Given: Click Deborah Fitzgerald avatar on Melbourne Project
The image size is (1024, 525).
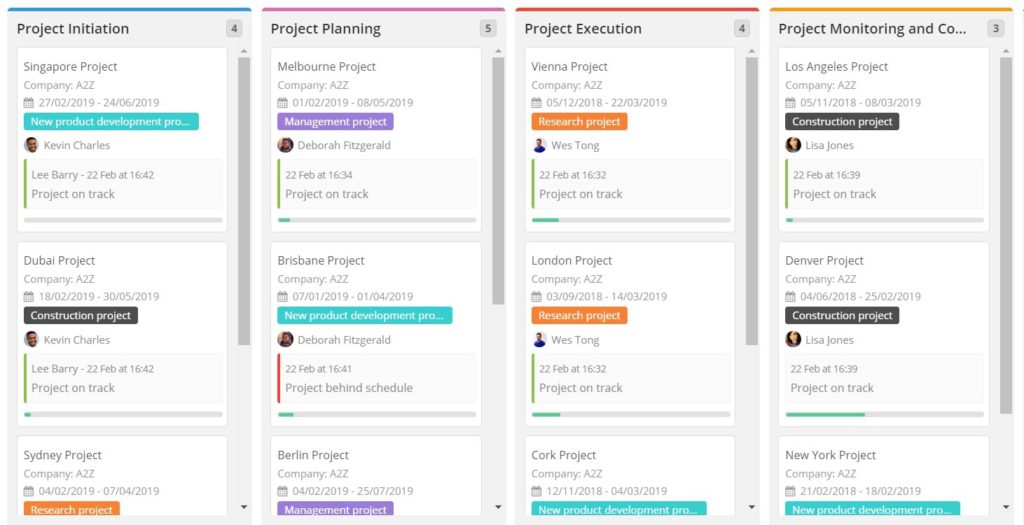Looking at the screenshot, I should (285, 145).
